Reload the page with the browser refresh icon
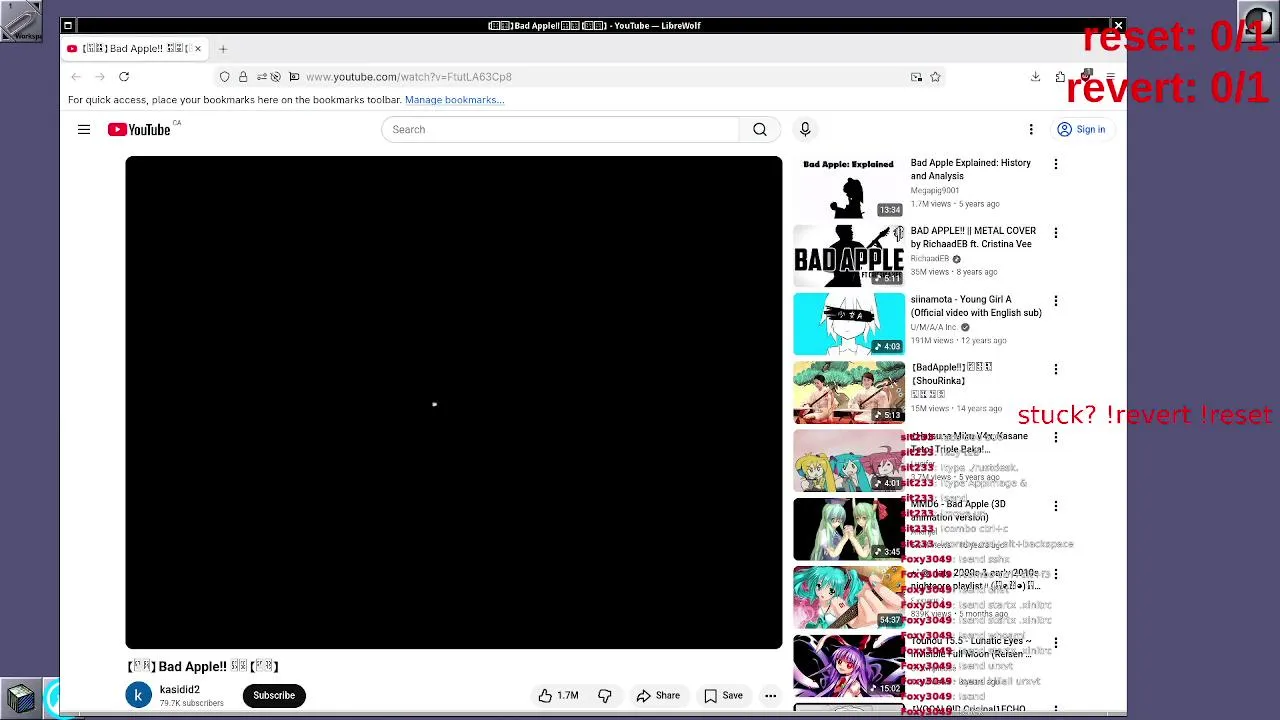 click(x=124, y=77)
